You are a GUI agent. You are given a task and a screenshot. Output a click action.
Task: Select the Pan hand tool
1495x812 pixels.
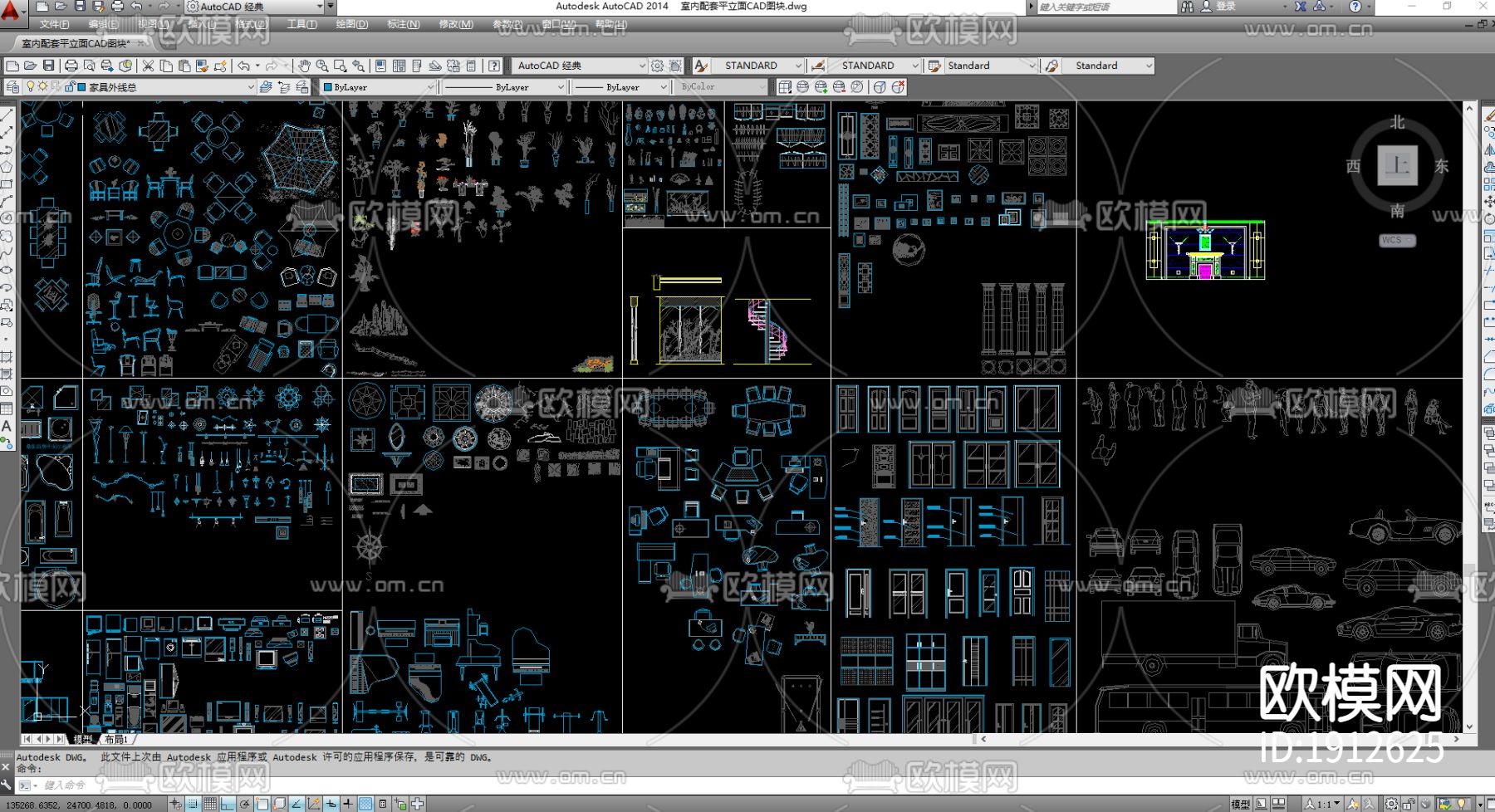coord(304,66)
